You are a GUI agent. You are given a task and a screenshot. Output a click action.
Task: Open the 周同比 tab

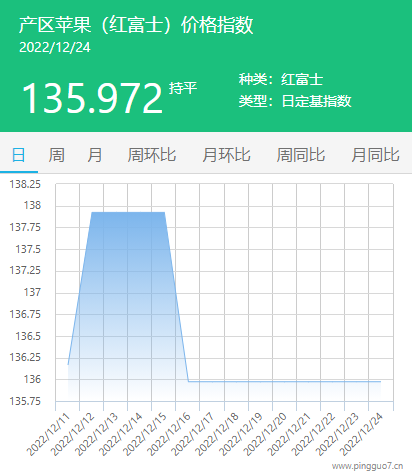(301, 155)
